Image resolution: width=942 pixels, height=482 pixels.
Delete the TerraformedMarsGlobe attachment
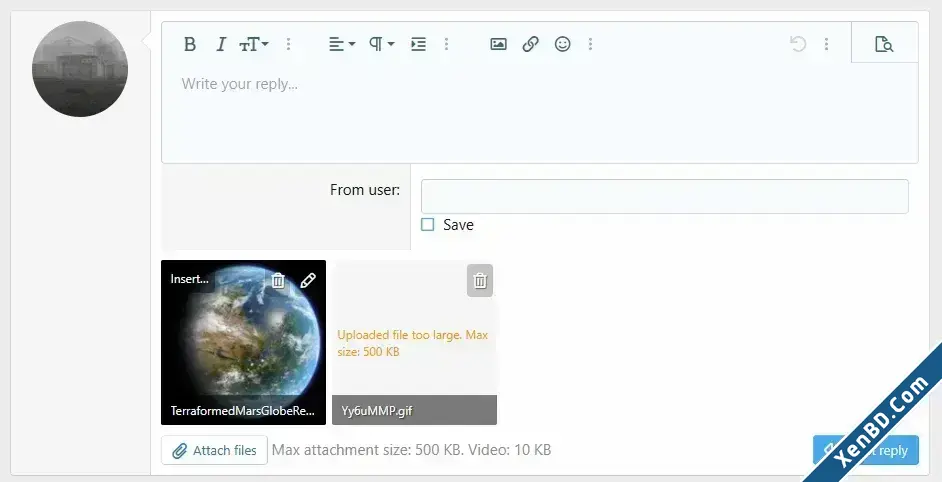pos(278,281)
